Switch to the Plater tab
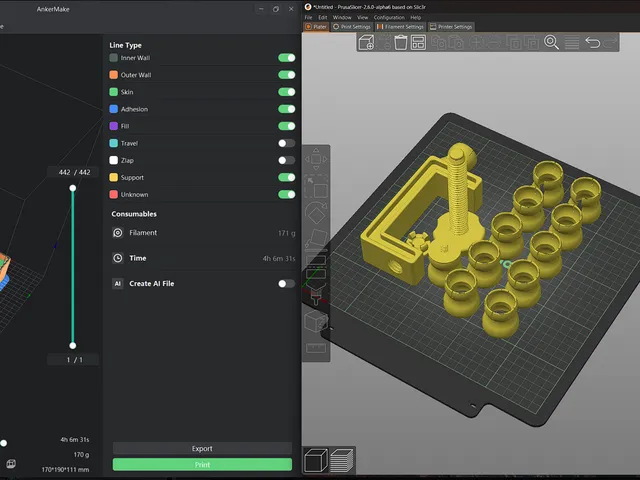 [316, 27]
